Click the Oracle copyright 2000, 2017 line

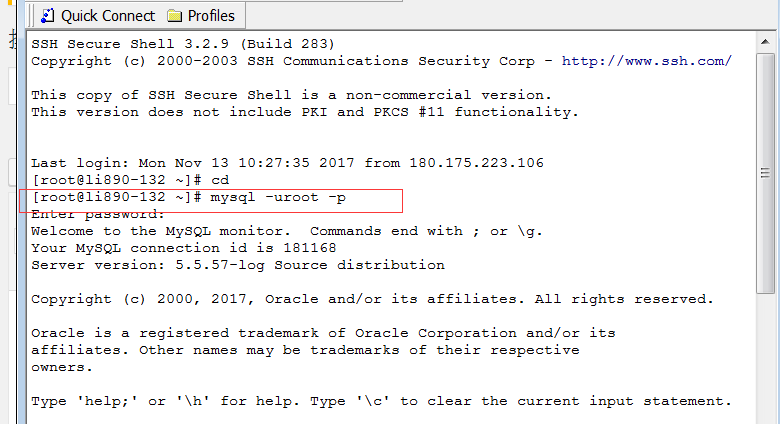tap(372, 299)
